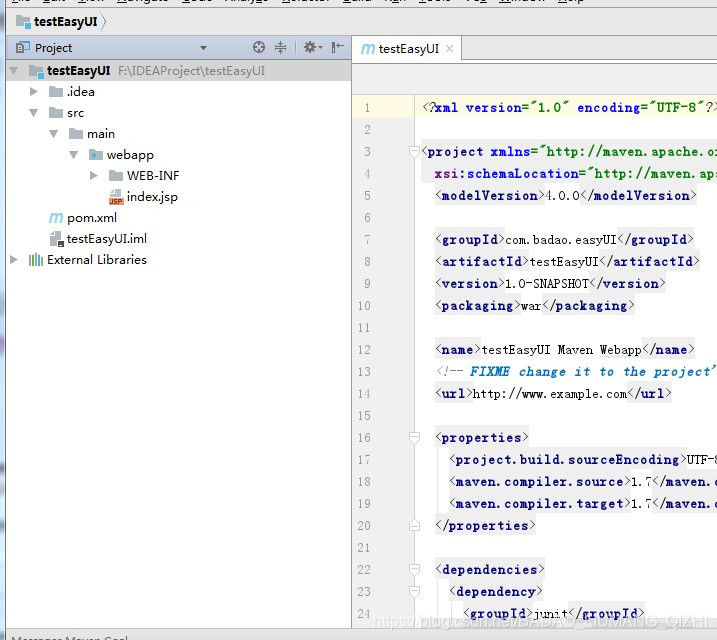Click the url http://www.example.com
The image size is (717, 640).
(x=550, y=394)
